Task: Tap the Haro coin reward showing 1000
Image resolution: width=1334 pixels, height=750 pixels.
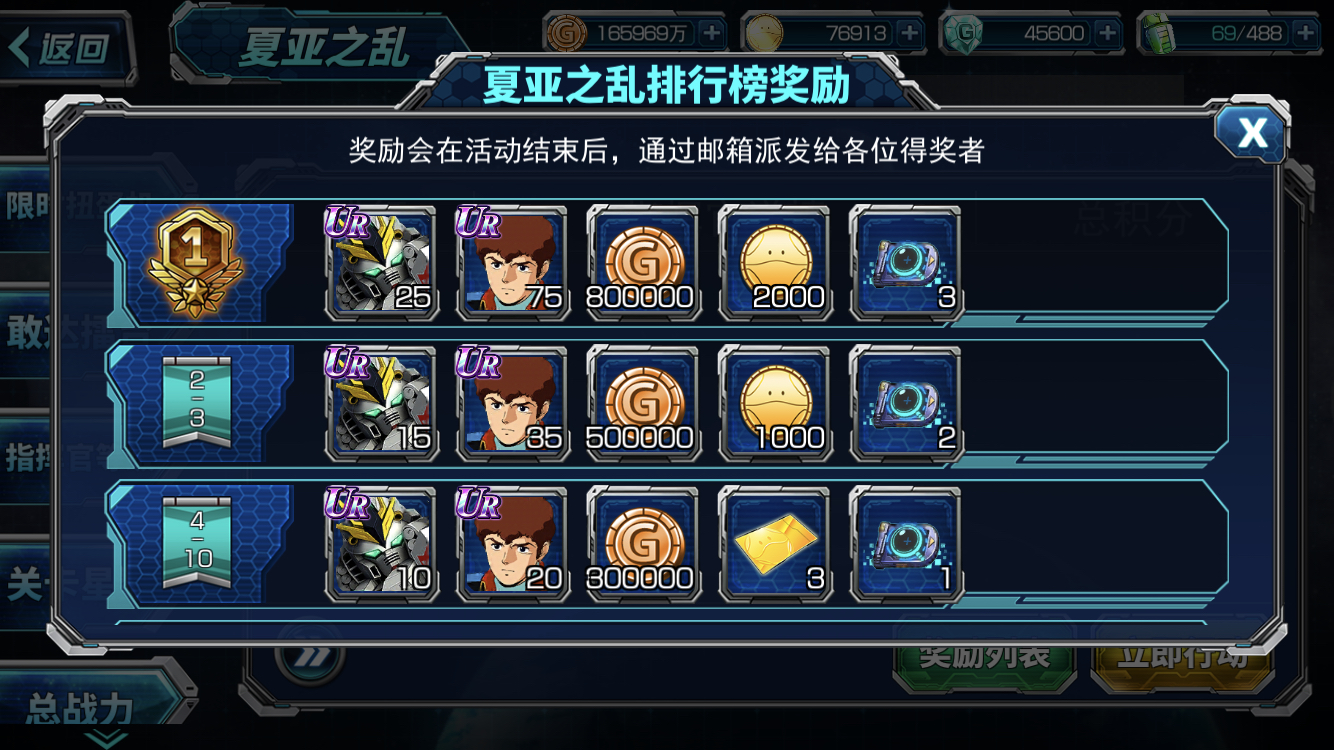Action: 775,404
